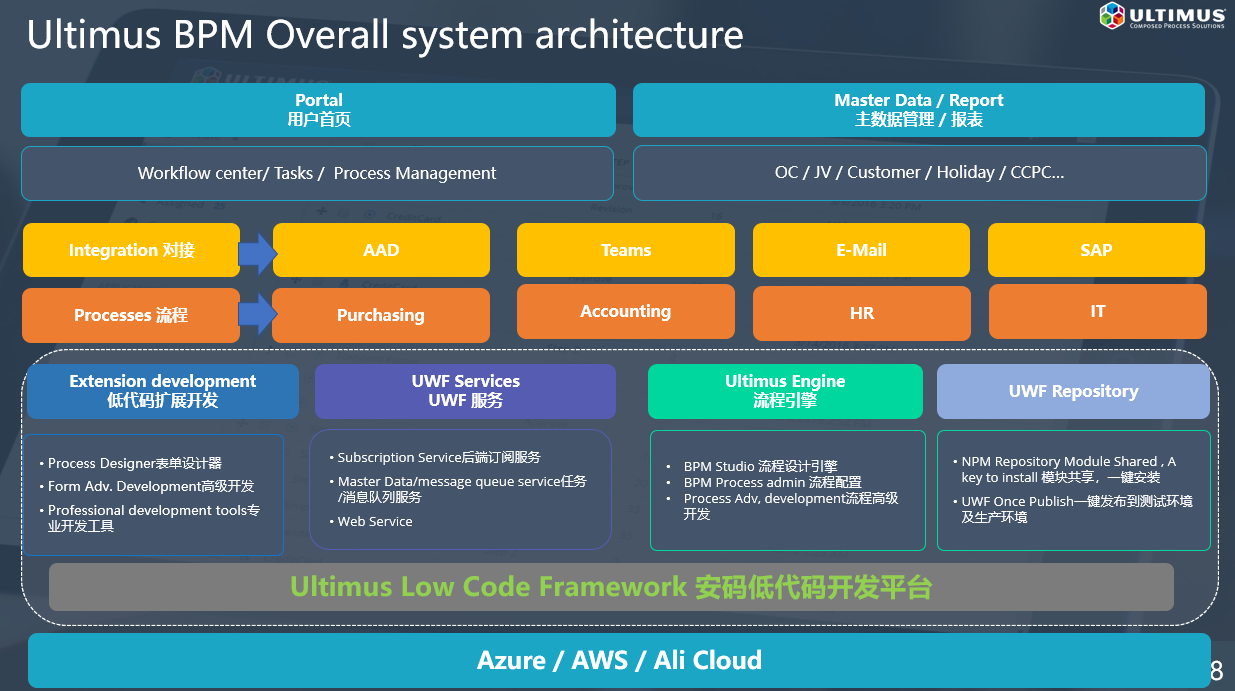
Task: Pick the SAP integration box
Action: pos(1097,250)
